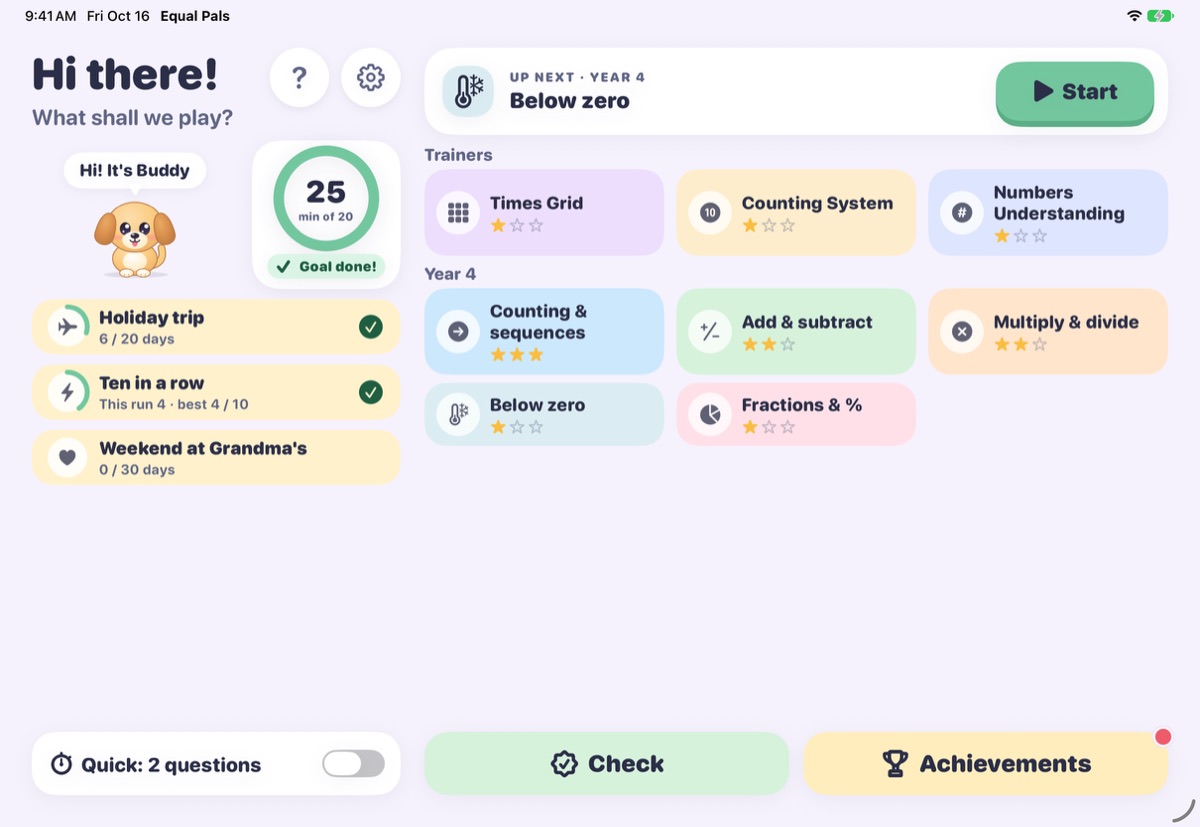Image resolution: width=1200 pixels, height=827 pixels.
Task: Tap Buddy the puppy mascot
Action: pyautogui.click(x=134, y=238)
